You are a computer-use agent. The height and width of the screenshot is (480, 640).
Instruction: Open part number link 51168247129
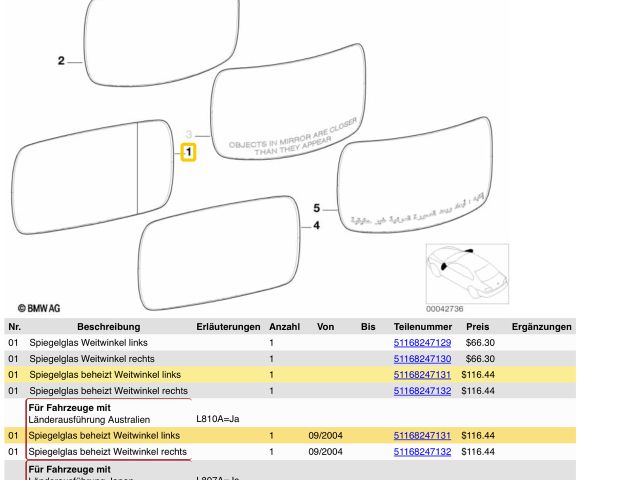pyautogui.click(x=422, y=343)
